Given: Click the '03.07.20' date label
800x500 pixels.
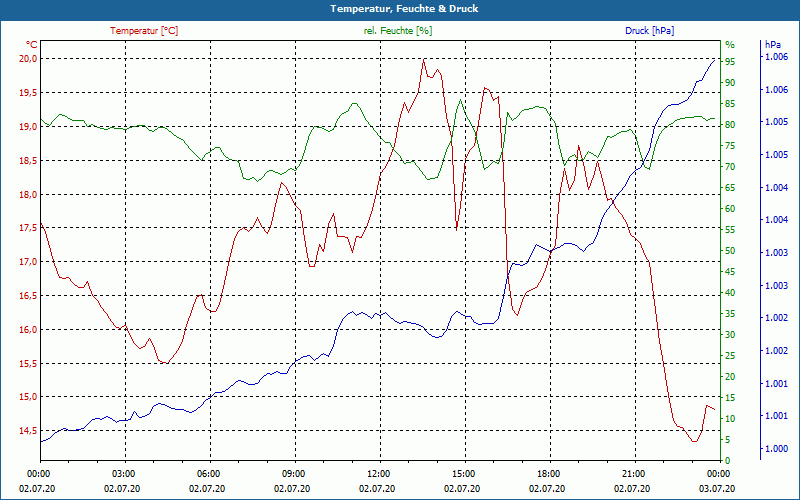Looking at the screenshot, I should [717, 488].
